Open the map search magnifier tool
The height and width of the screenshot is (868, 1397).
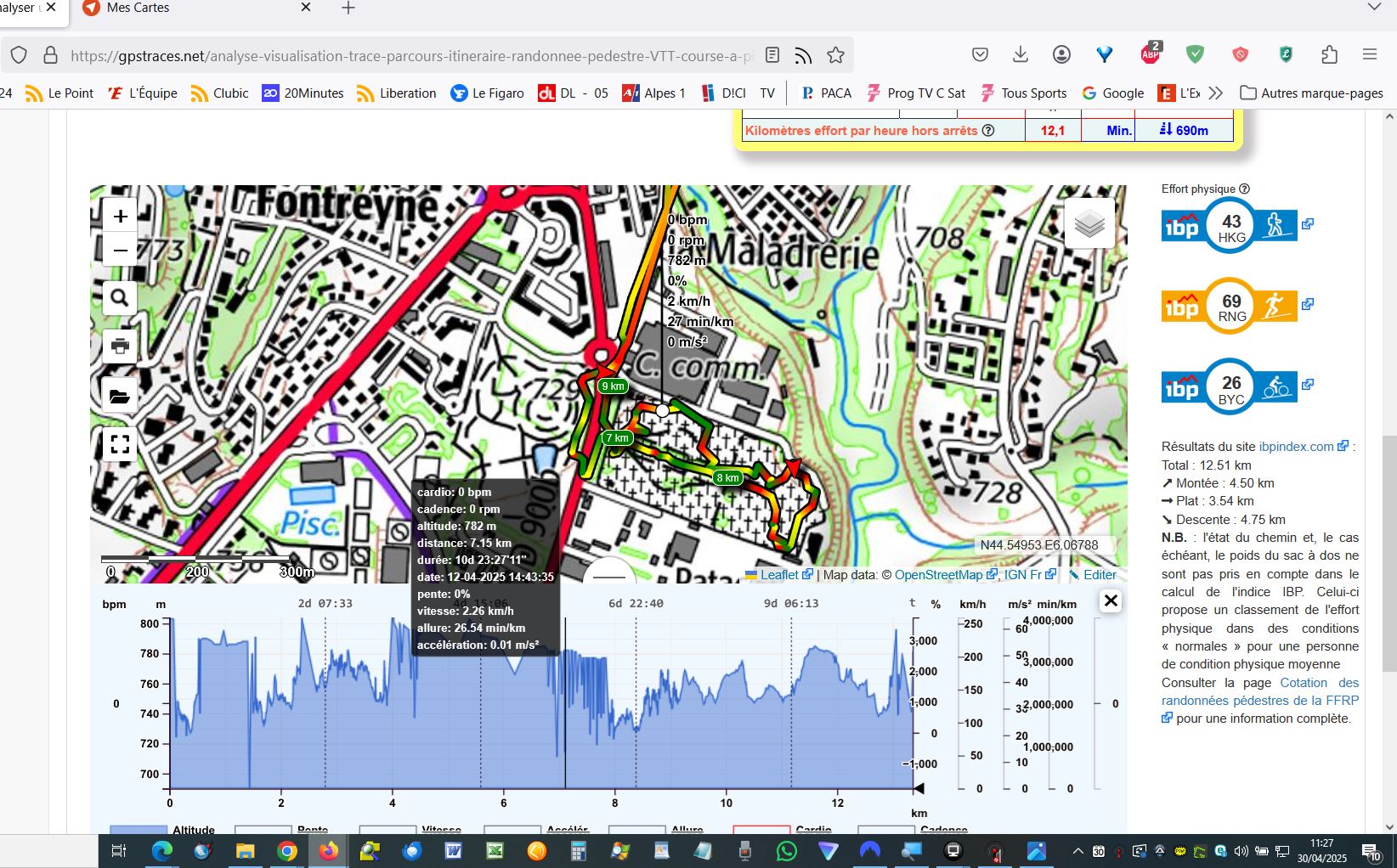pyautogui.click(x=120, y=298)
